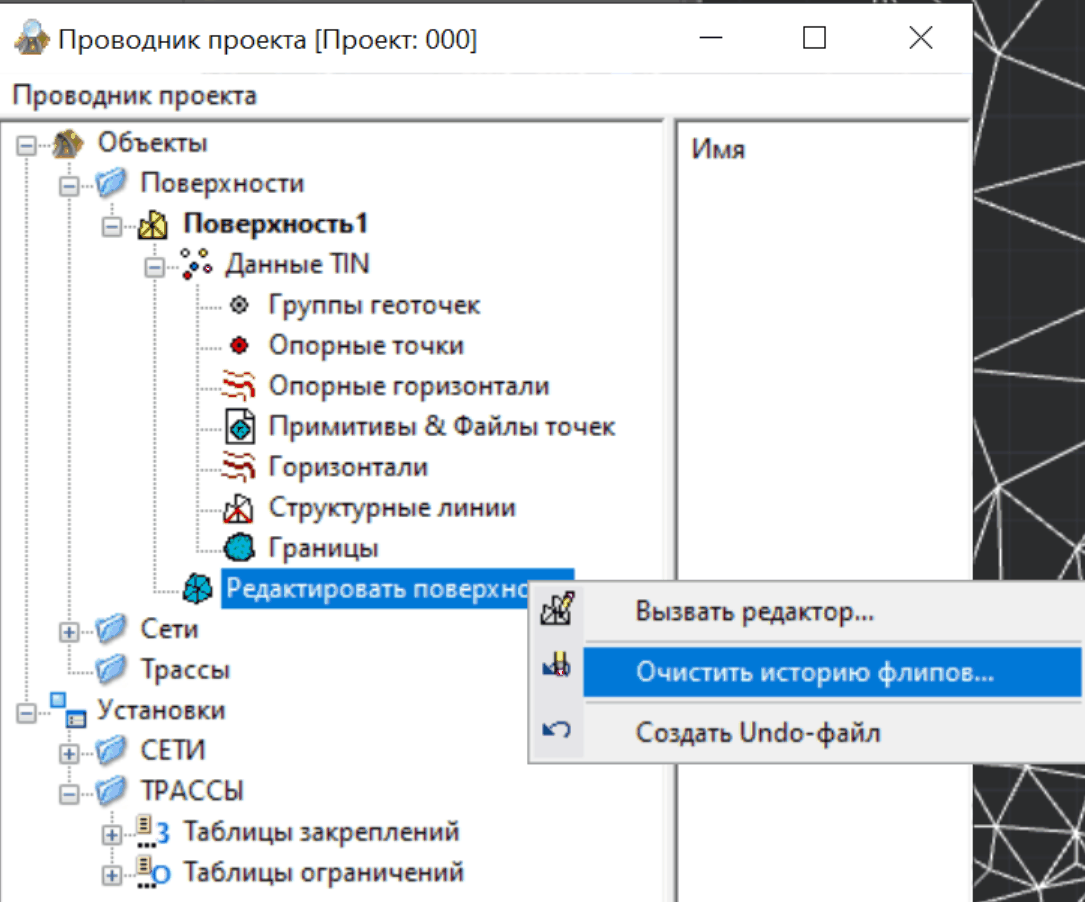Click the Примитивы & Файлы точек icon
This screenshot has width=1085, height=902.
coord(239,427)
